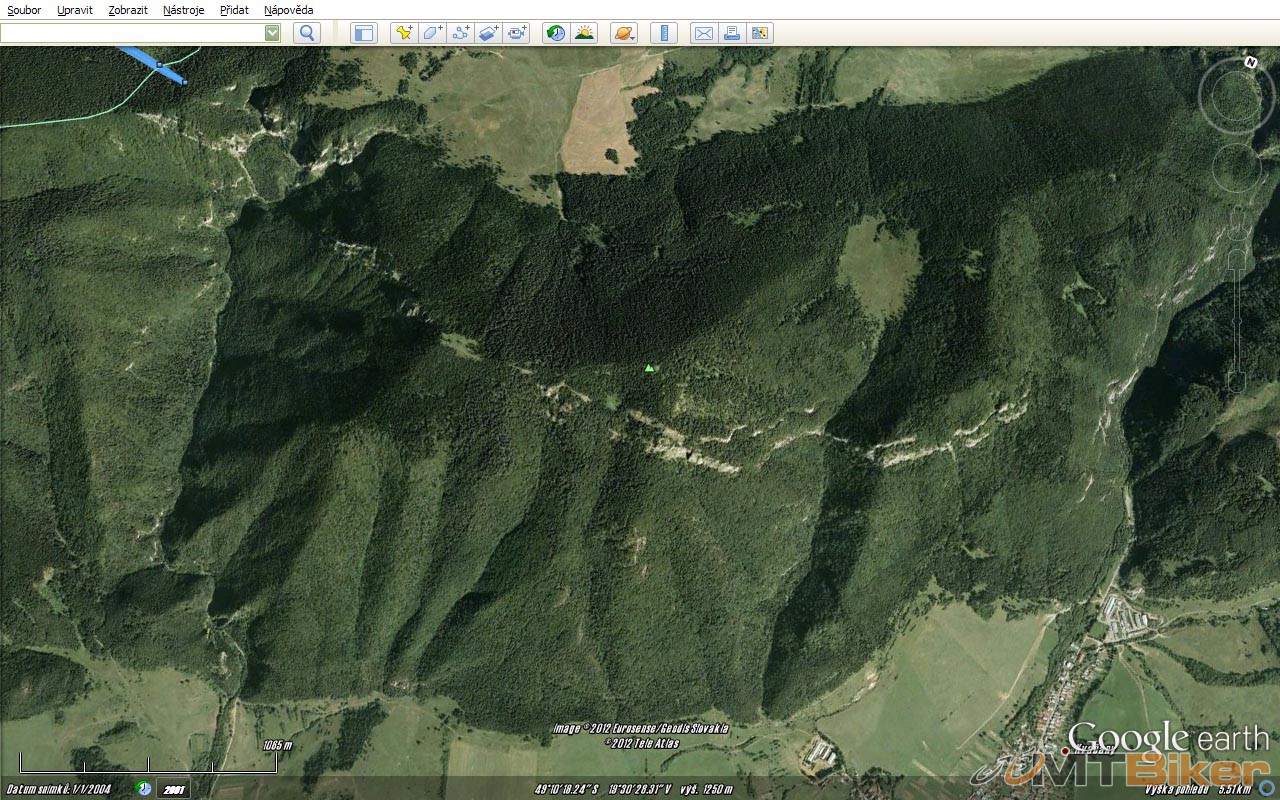The width and height of the screenshot is (1280, 800).
Task: Toggle the sidebar panel
Action: (x=364, y=33)
